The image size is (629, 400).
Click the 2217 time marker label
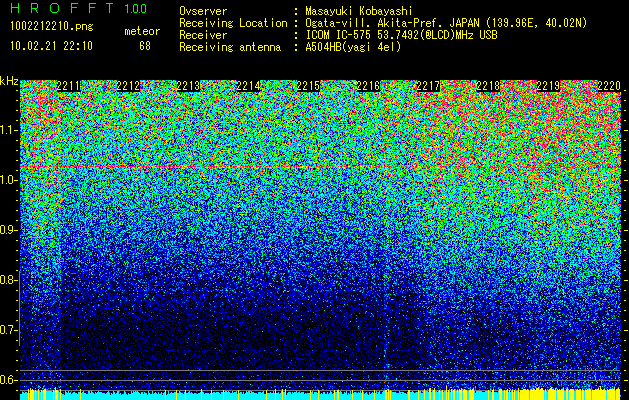pos(428,86)
